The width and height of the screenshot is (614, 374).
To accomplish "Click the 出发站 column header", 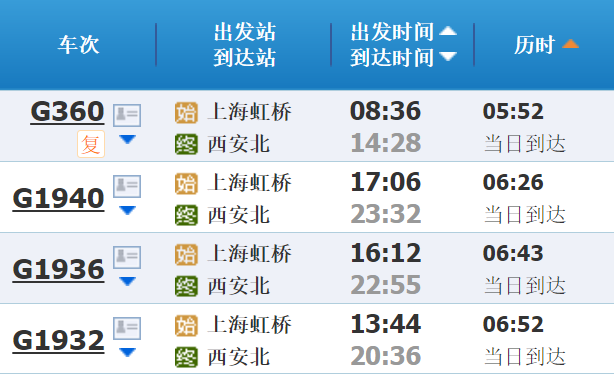I will point(245,32).
